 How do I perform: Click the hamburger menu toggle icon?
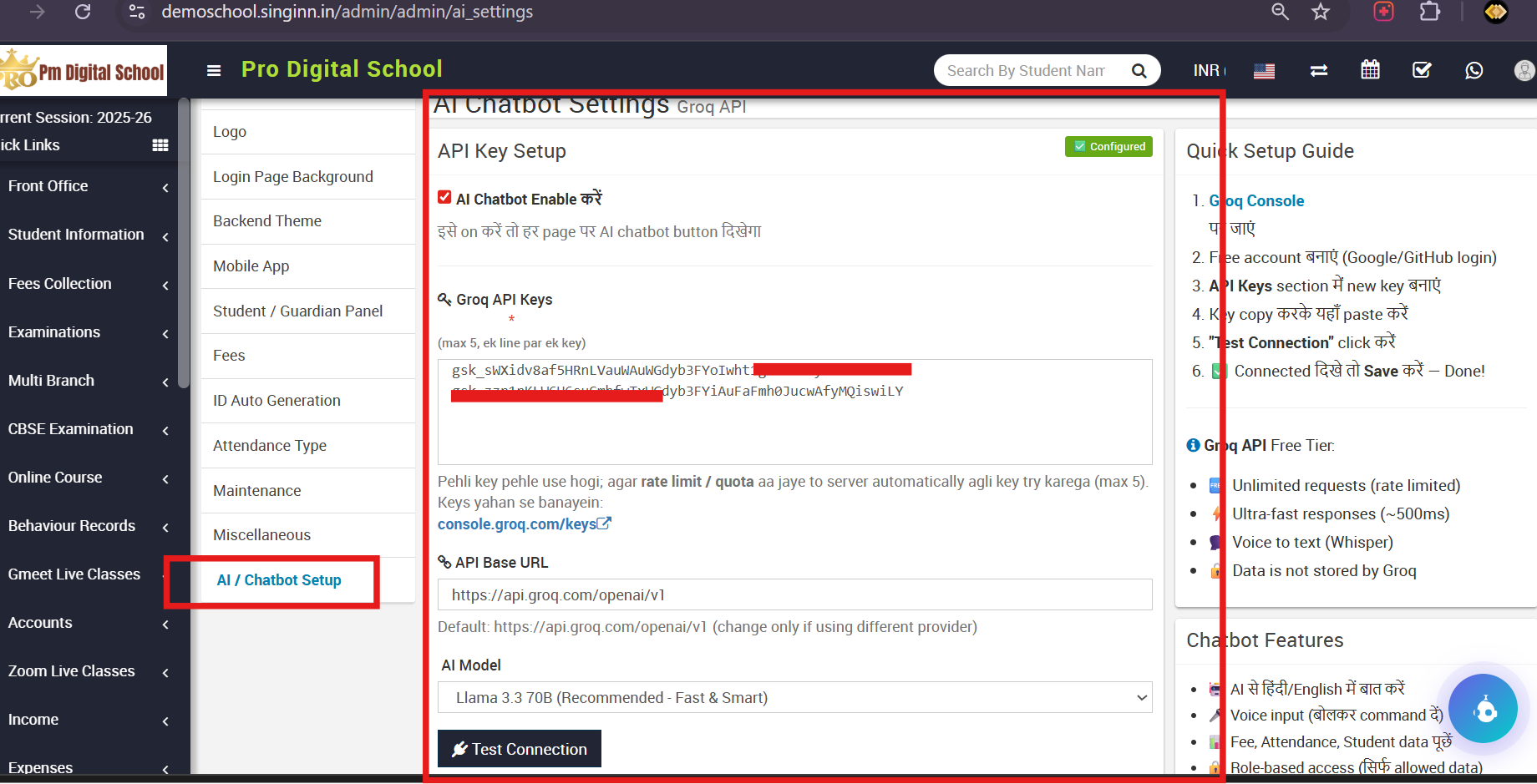click(x=214, y=70)
